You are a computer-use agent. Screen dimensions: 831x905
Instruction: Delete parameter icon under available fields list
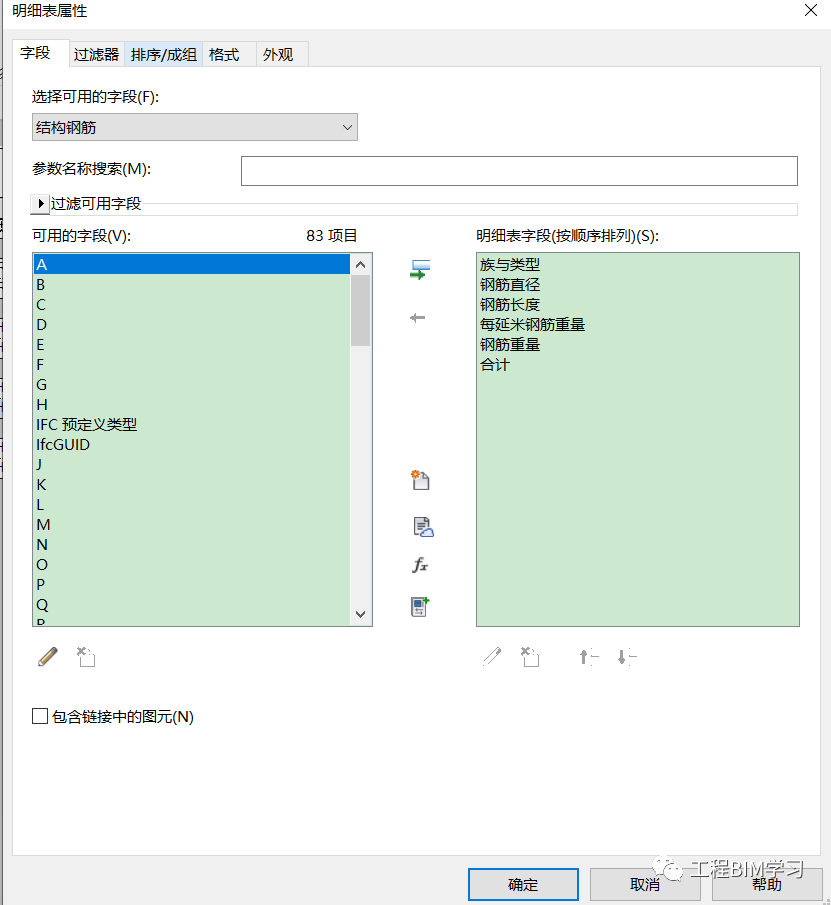[86, 657]
